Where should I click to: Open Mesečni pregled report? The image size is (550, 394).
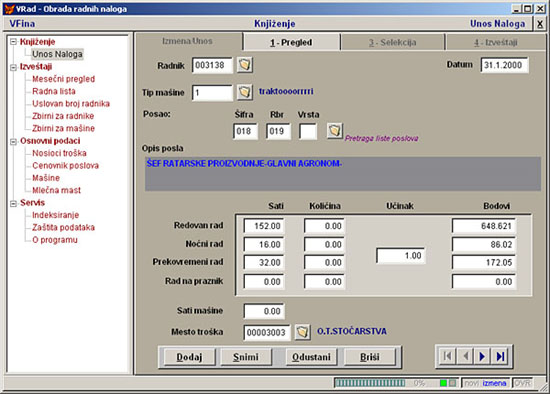tap(63, 79)
